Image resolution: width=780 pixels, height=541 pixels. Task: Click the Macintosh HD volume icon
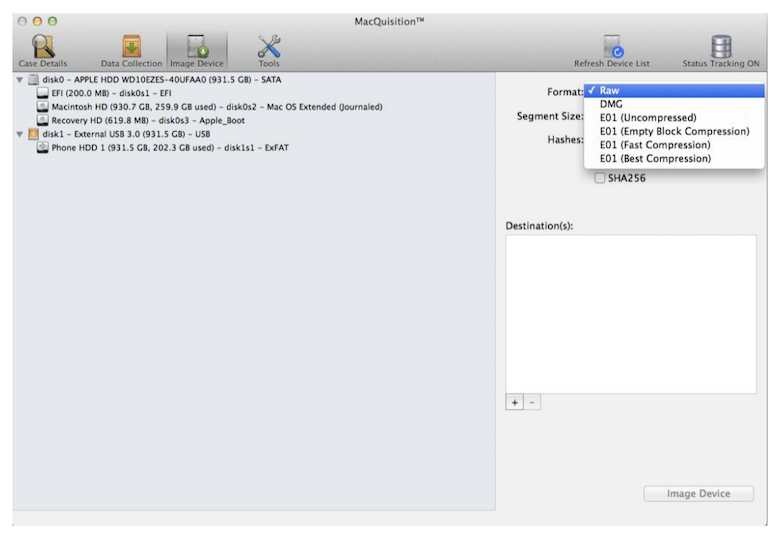click(x=43, y=106)
